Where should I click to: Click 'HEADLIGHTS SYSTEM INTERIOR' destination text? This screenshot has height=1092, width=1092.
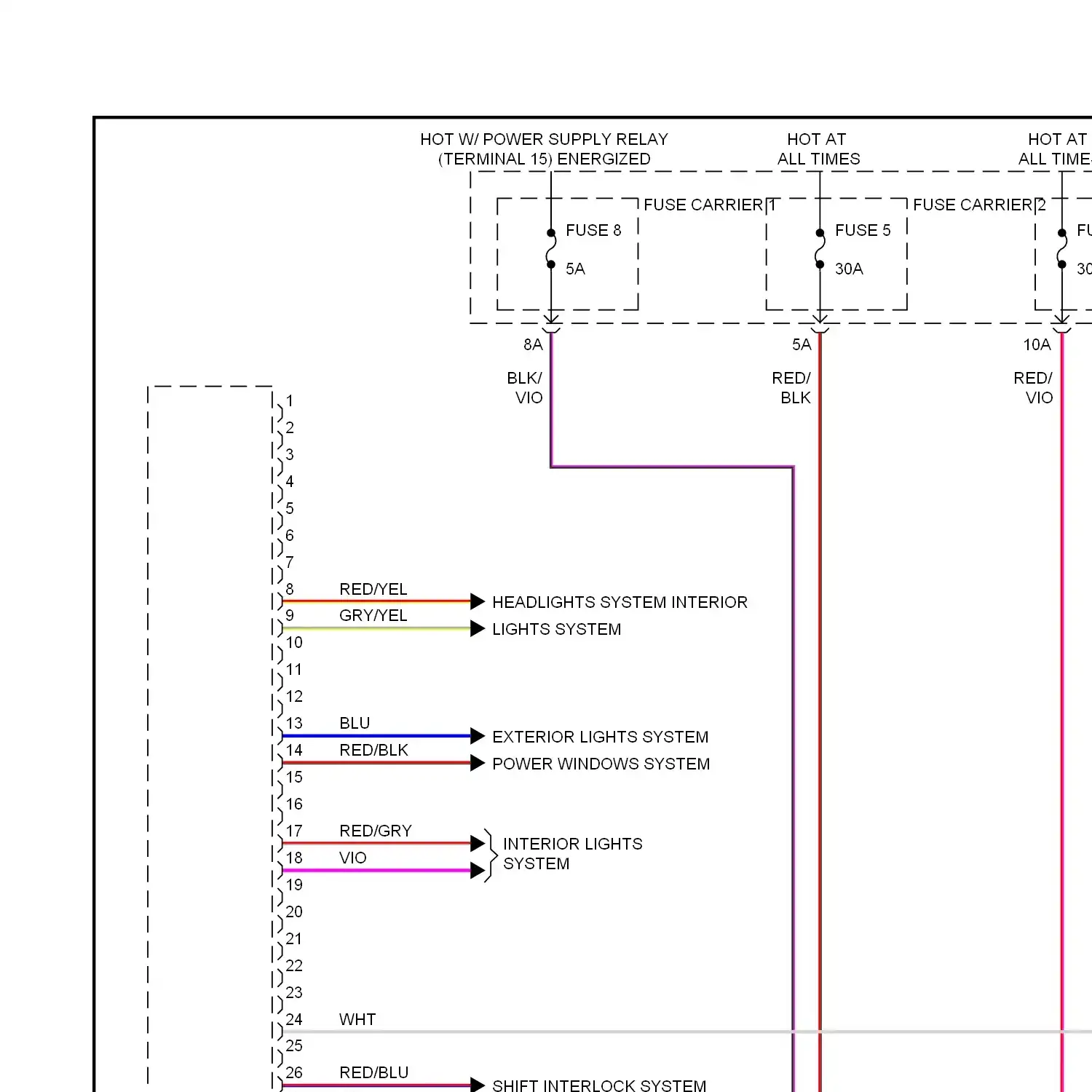coord(620,602)
